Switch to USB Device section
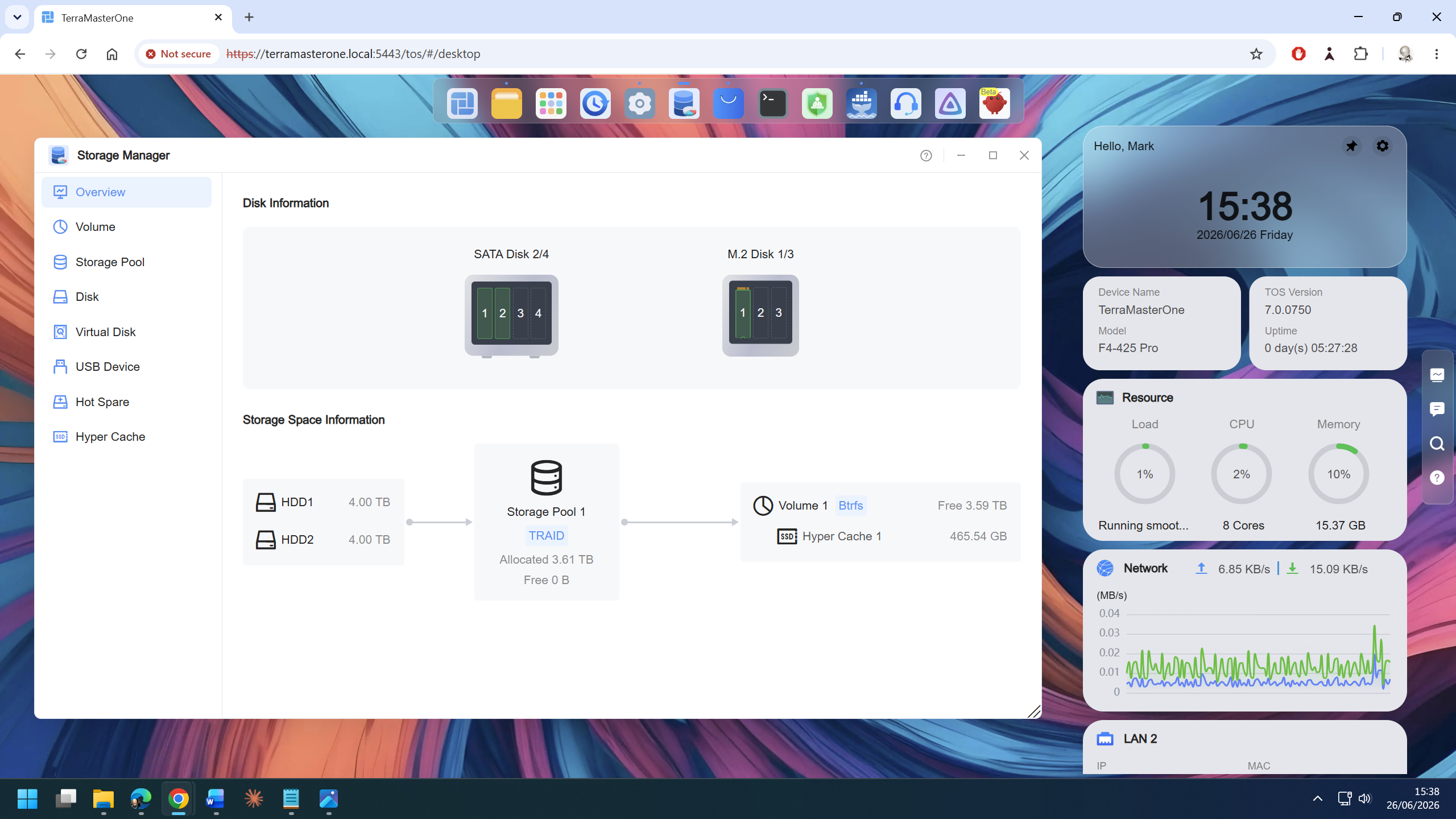Image resolution: width=1456 pixels, height=819 pixels. pos(126,367)
